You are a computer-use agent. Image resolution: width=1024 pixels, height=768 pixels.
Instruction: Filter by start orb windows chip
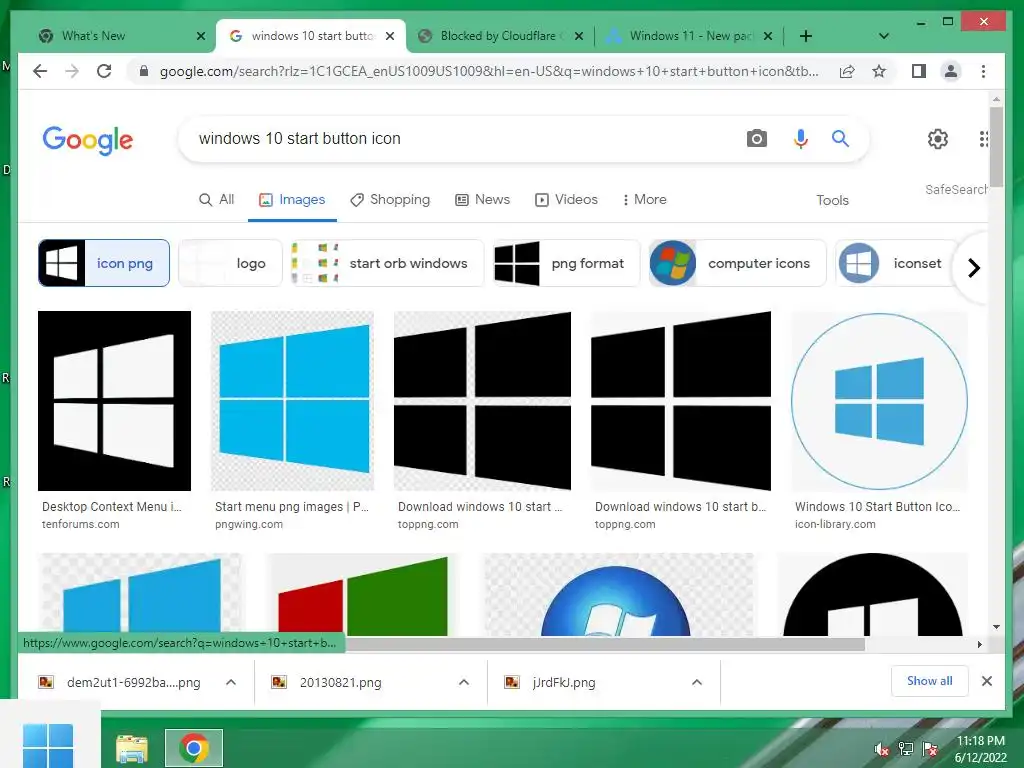[x=387, y=263]
